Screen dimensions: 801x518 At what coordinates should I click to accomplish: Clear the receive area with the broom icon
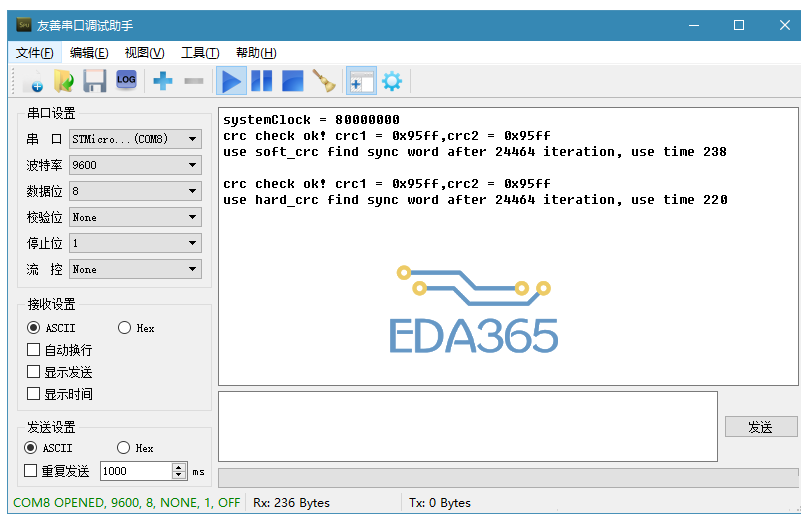pos(324,81)
